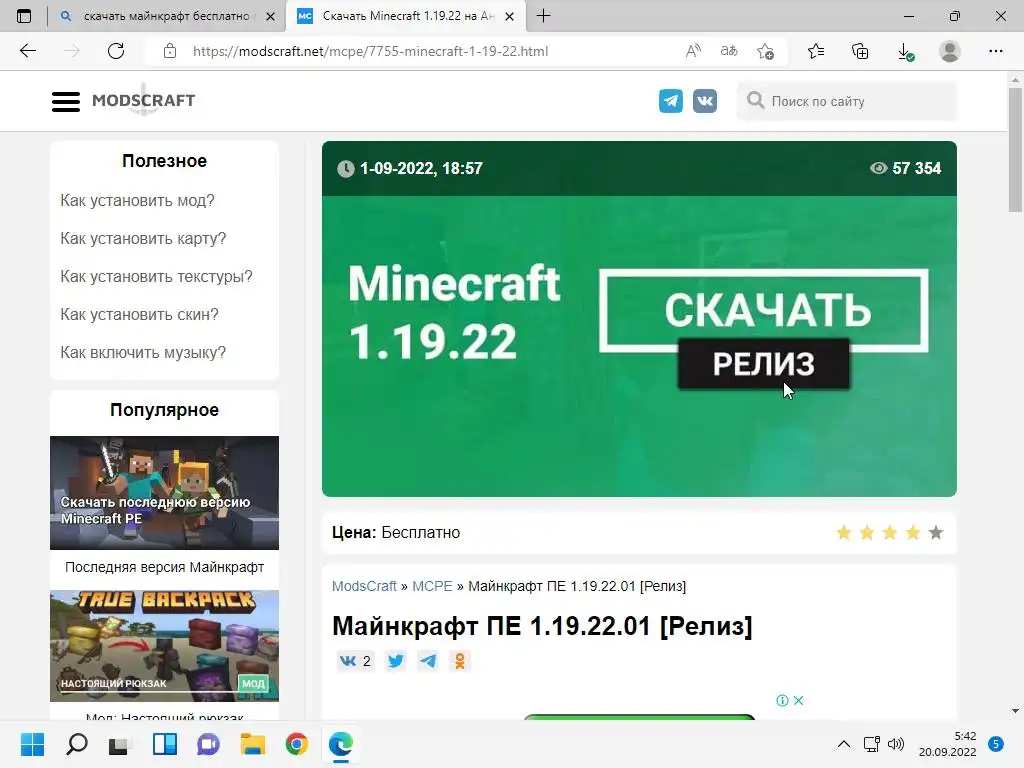Close the 'скачать майнкрафт бесплатно' tab
Image resolution: width=1024 pixels, height=768 pixels.
click(x=270, y=16)
